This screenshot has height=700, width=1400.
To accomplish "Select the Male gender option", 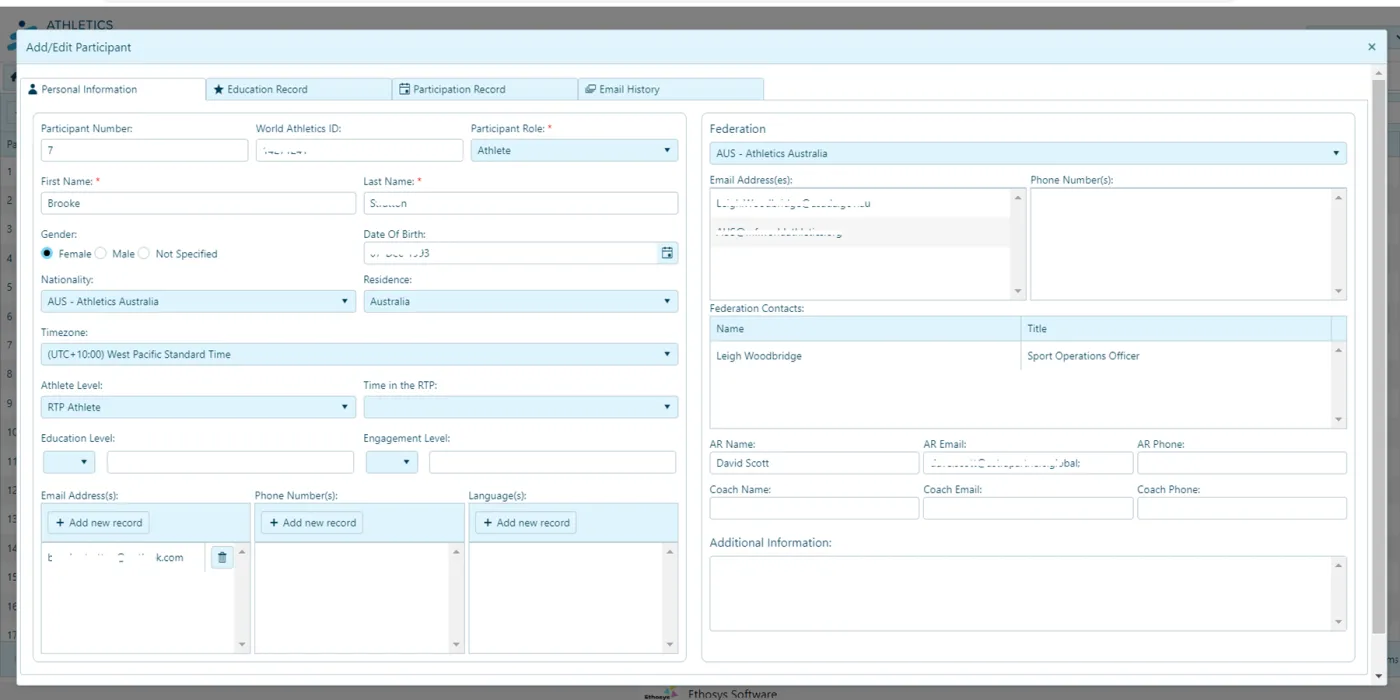I will tap(100, 254).
